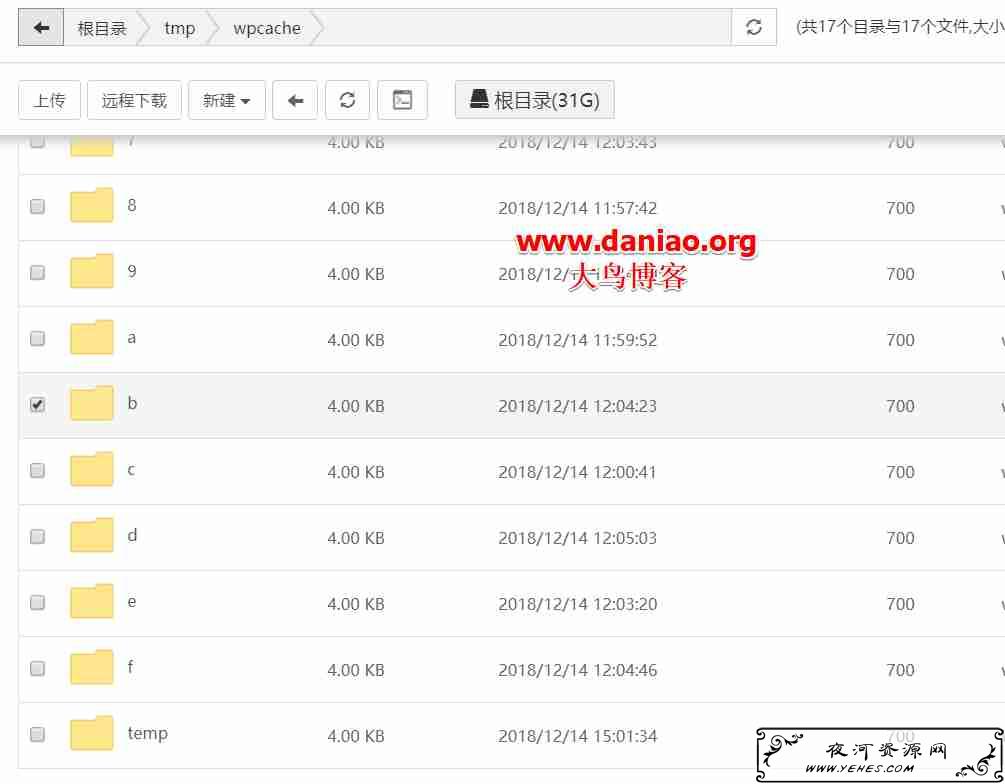Click the toolbar back arrow button
This screenshot has height=784, width=1005.
295,100
